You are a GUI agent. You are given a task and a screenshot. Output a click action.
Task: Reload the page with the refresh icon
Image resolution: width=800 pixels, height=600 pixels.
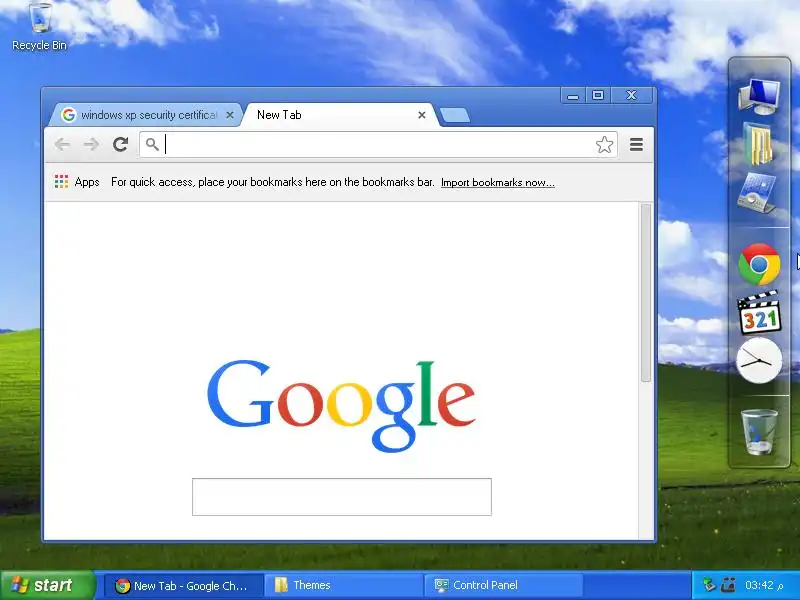click(120, 145)
